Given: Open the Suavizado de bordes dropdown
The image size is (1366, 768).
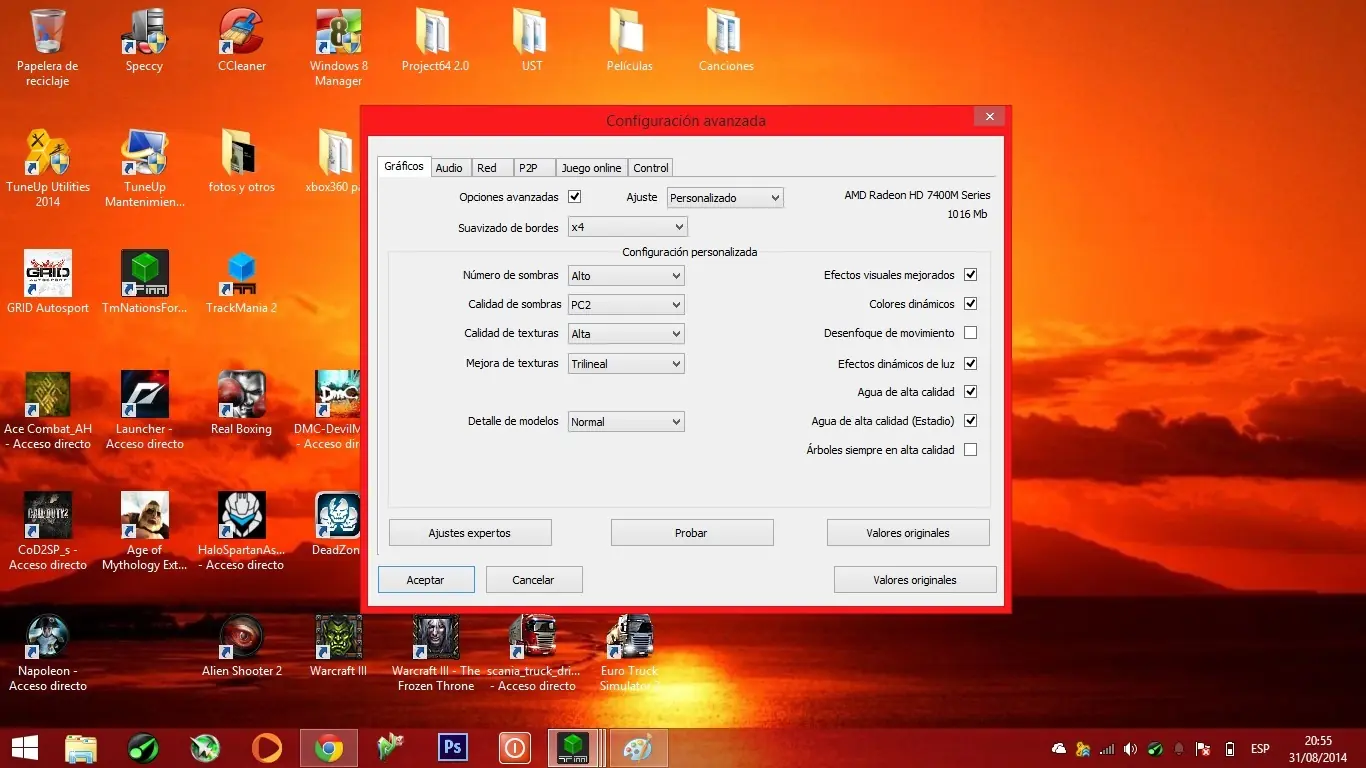Looking at the screenshot, I should pos(627,227).
